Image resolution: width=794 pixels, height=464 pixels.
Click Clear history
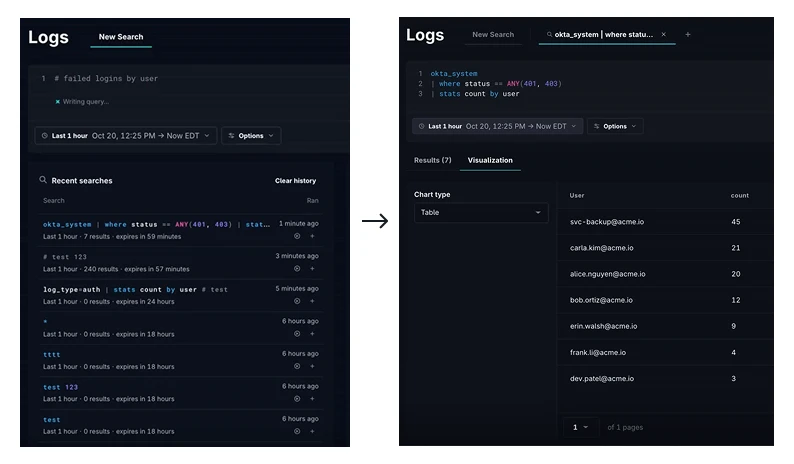(295, 181)
